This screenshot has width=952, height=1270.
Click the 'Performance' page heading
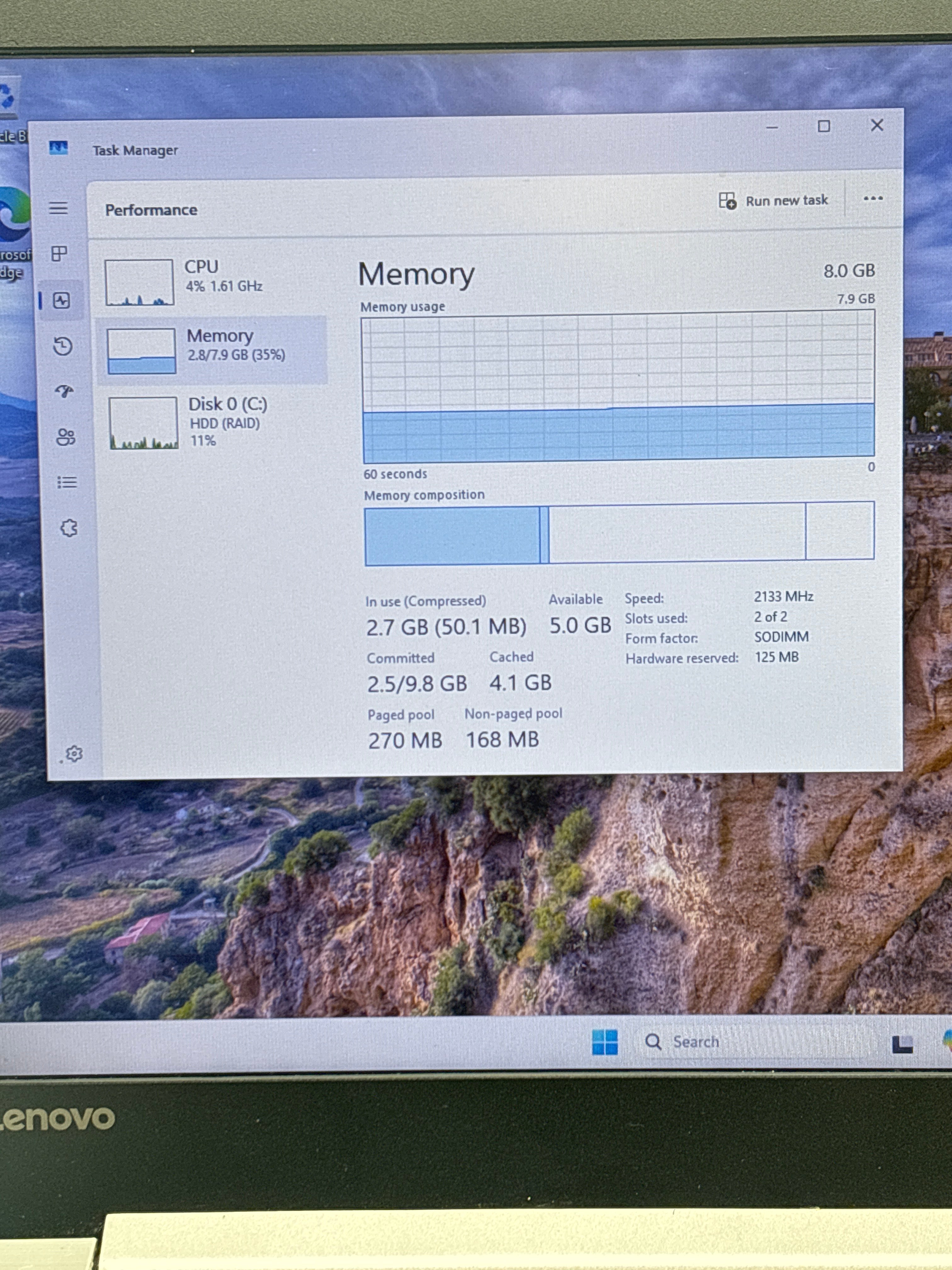click(x=151, y=210)
